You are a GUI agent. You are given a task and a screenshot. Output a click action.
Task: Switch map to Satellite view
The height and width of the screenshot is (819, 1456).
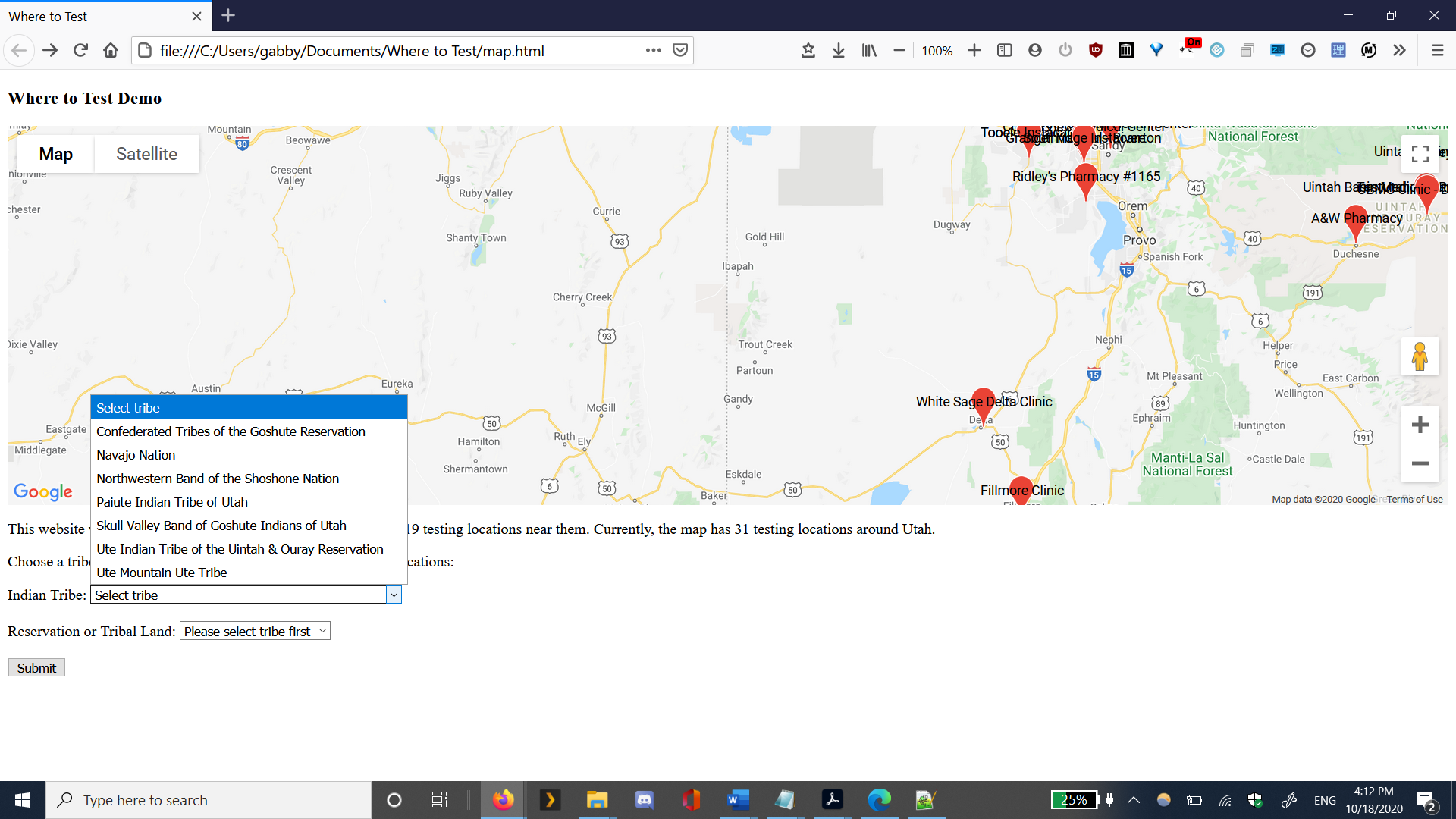click(x=146, y=154)
